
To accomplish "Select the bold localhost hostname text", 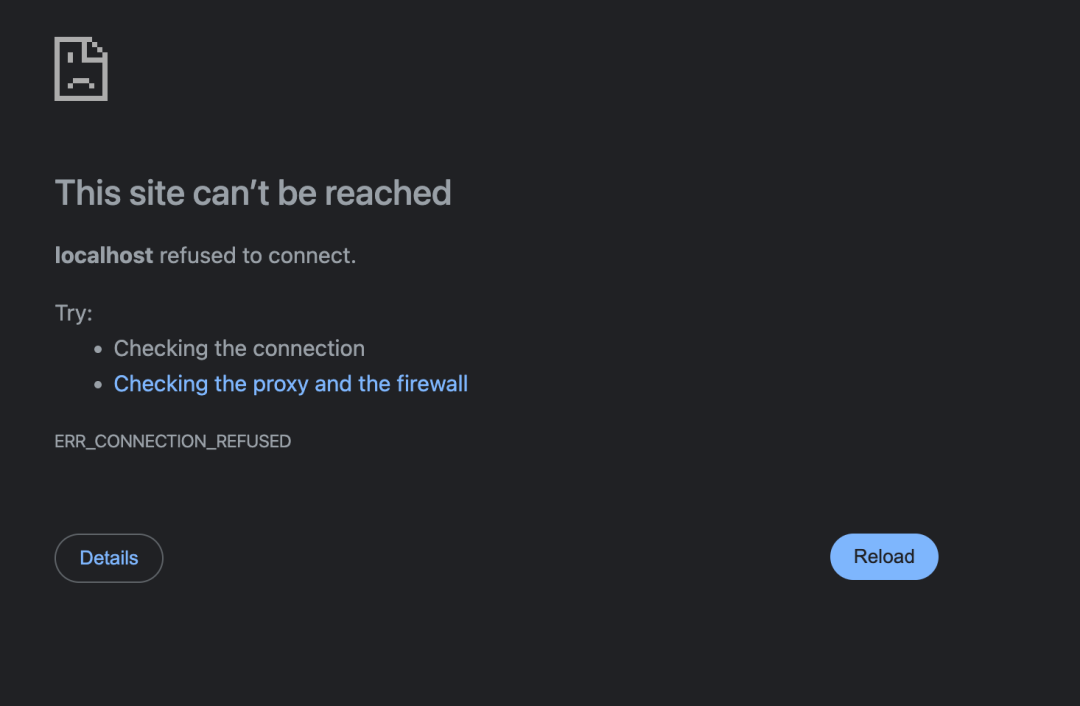I will [104, 256].
